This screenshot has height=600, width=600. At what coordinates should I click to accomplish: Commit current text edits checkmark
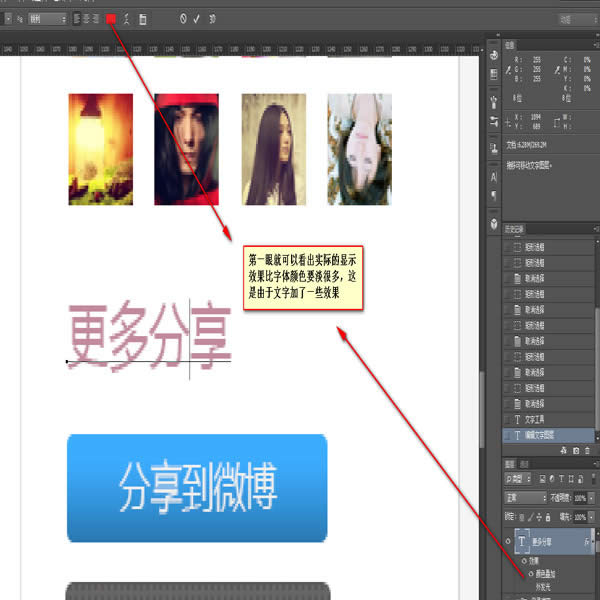coord(197,18)
